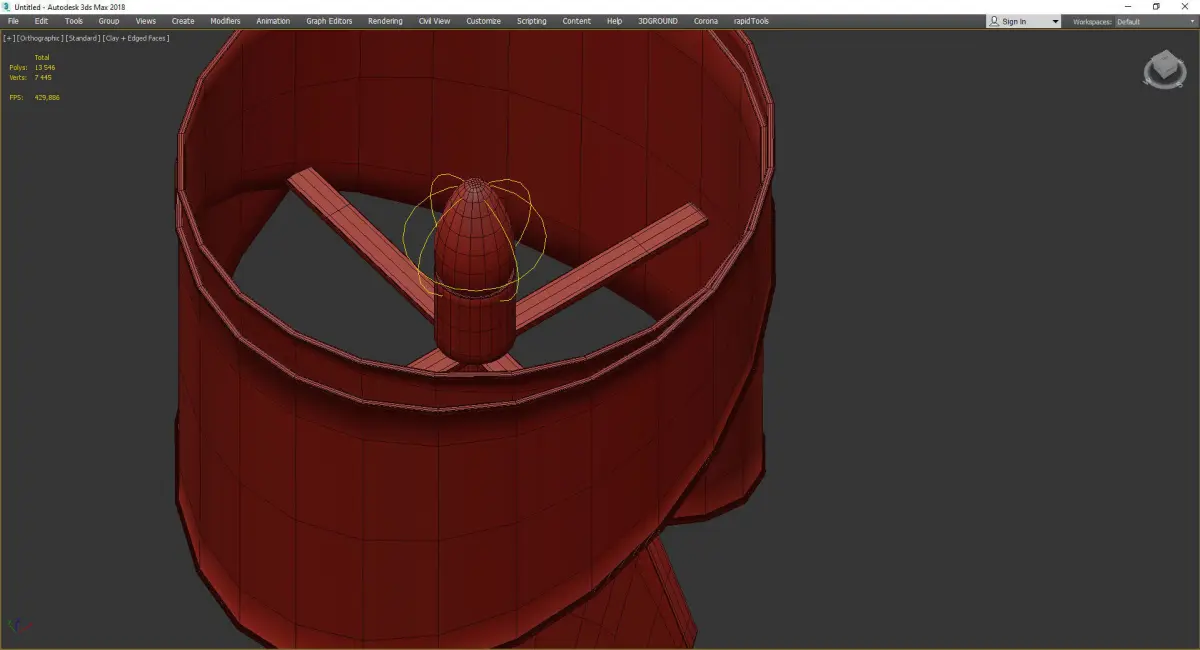Open the Create menu
The height and width of the screenshot is (650, 1200).
click(x=183, y=21)
